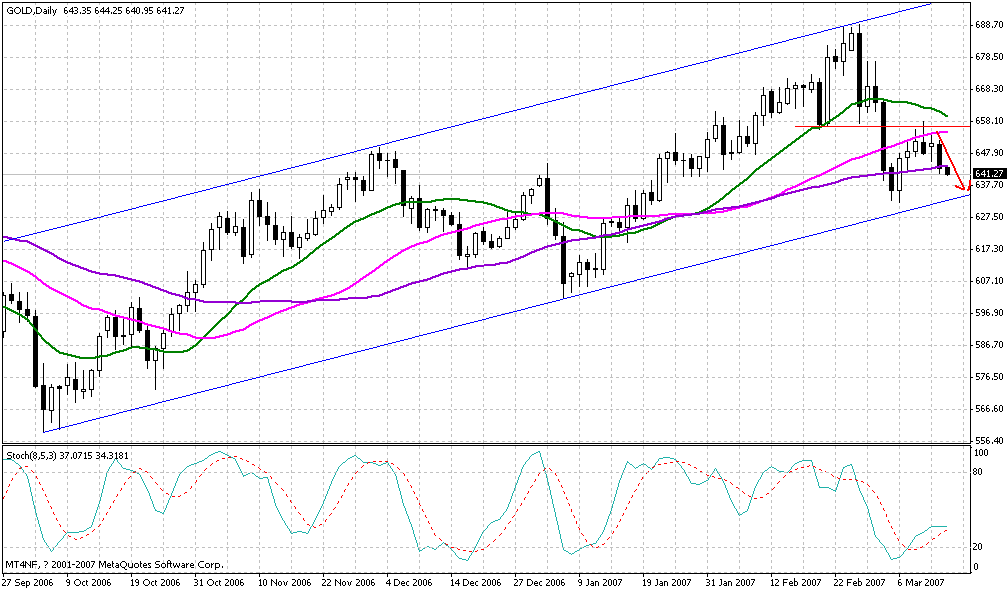Screen dimensions: 1008x590
Task: Select the 688.70 price axis label
Action: (x=989, y=25)
